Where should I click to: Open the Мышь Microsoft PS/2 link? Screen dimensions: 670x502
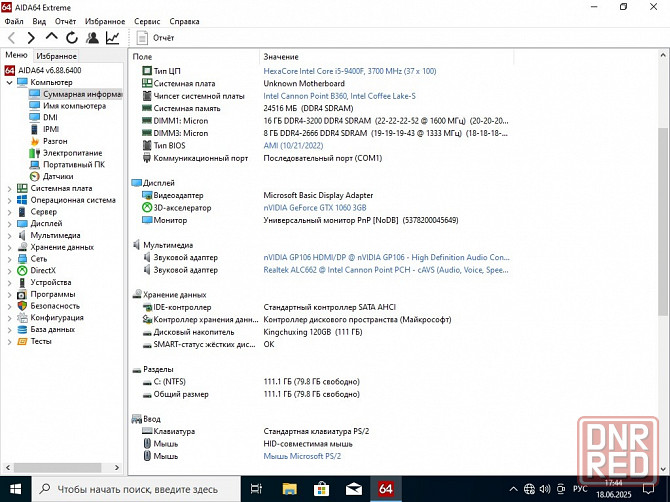(x=302, y=456)
